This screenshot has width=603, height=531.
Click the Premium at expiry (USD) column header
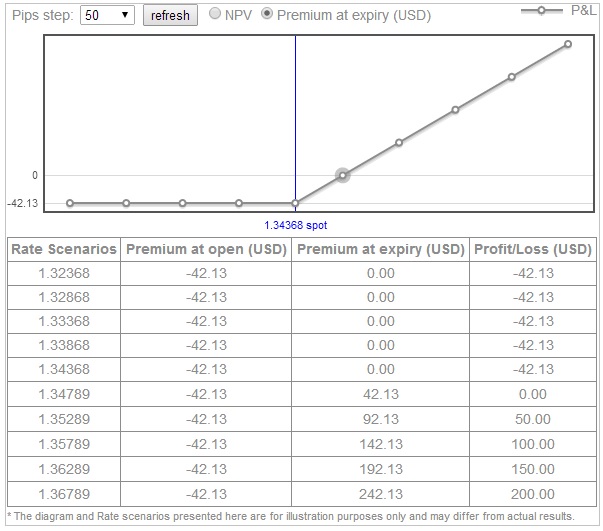pyautogui.click(x=381, y=249)
